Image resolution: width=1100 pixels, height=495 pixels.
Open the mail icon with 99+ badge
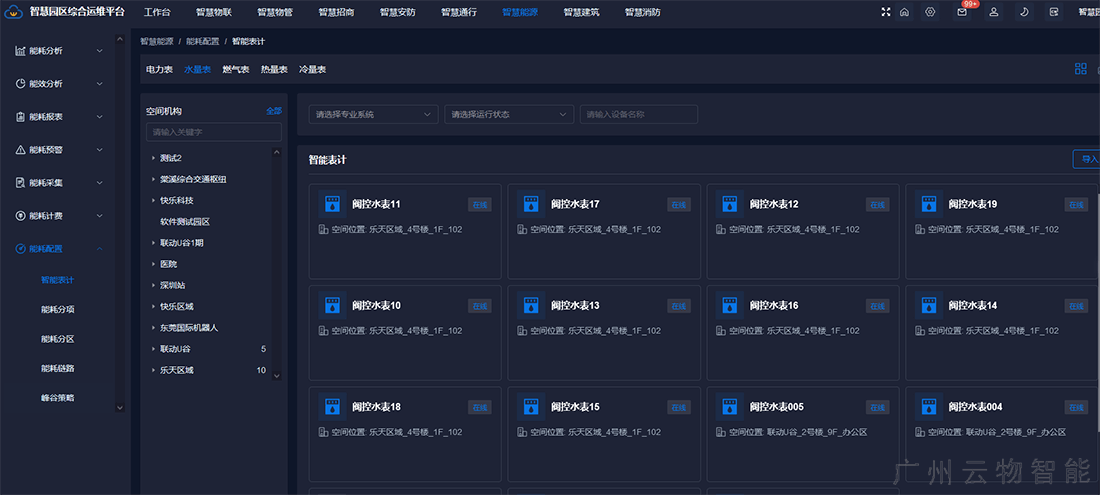coord(962,12)
